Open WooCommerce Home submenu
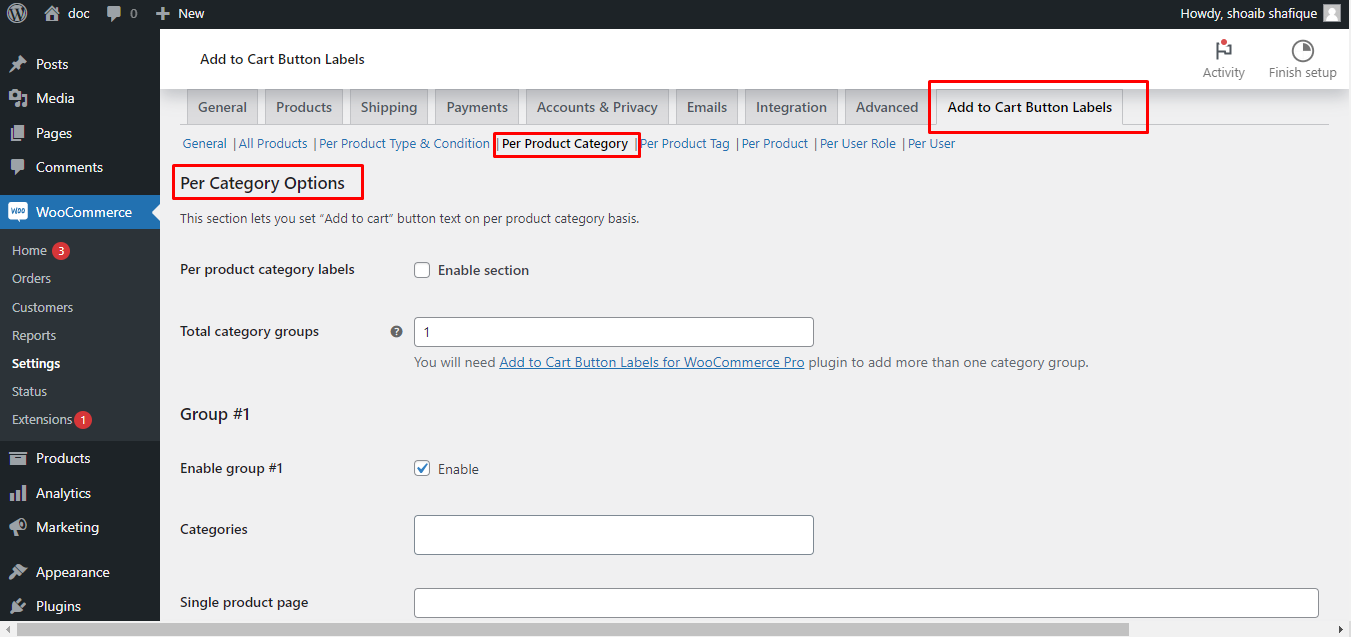The width and height of the screenshot is (1351, 637). pos(29,251)
